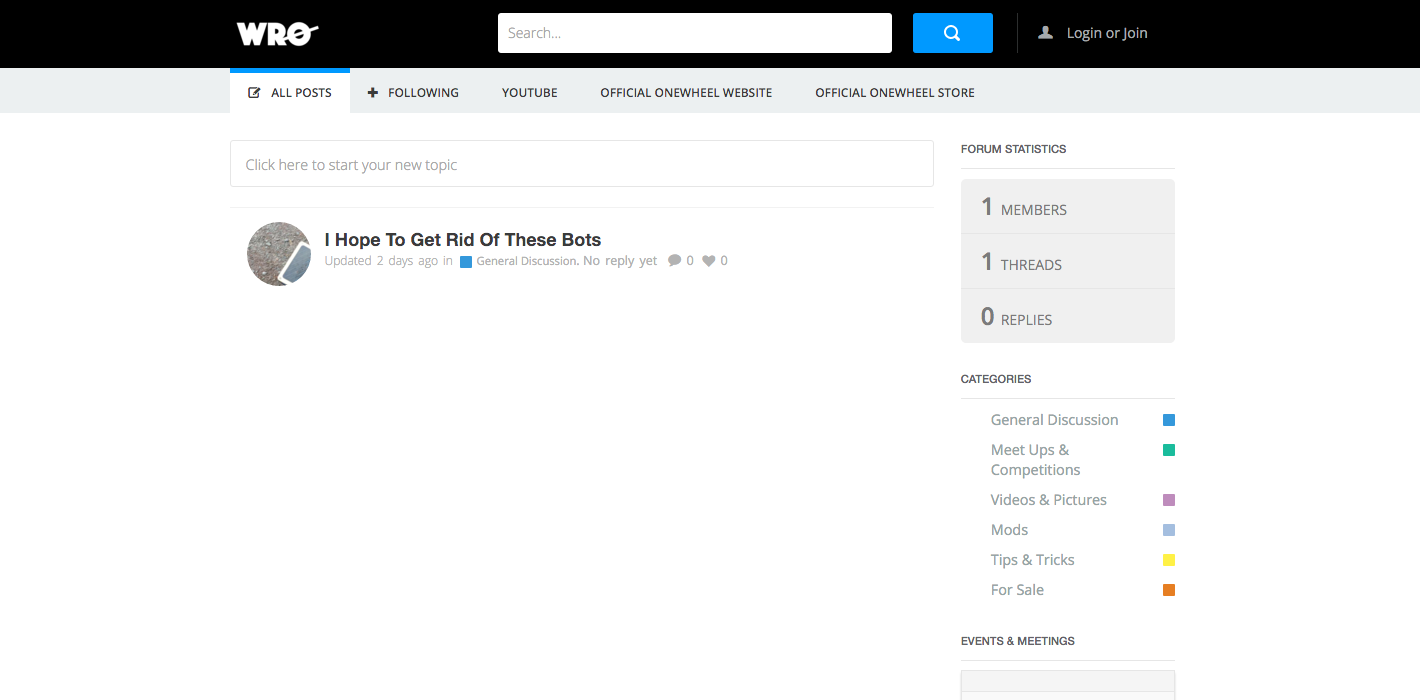Click the Meet Ups & Competitions green swatch
The width and height of the screenshot is (1420, 700).
point(1168,450)
